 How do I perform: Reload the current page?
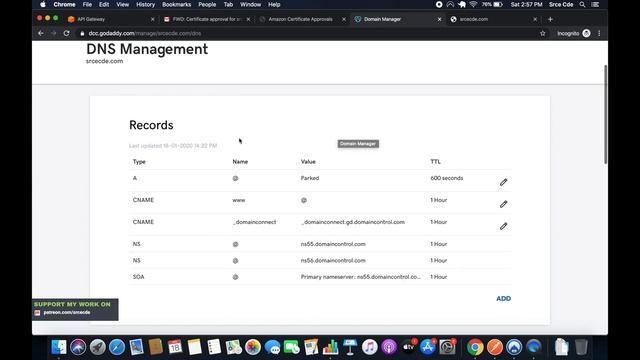67,33
